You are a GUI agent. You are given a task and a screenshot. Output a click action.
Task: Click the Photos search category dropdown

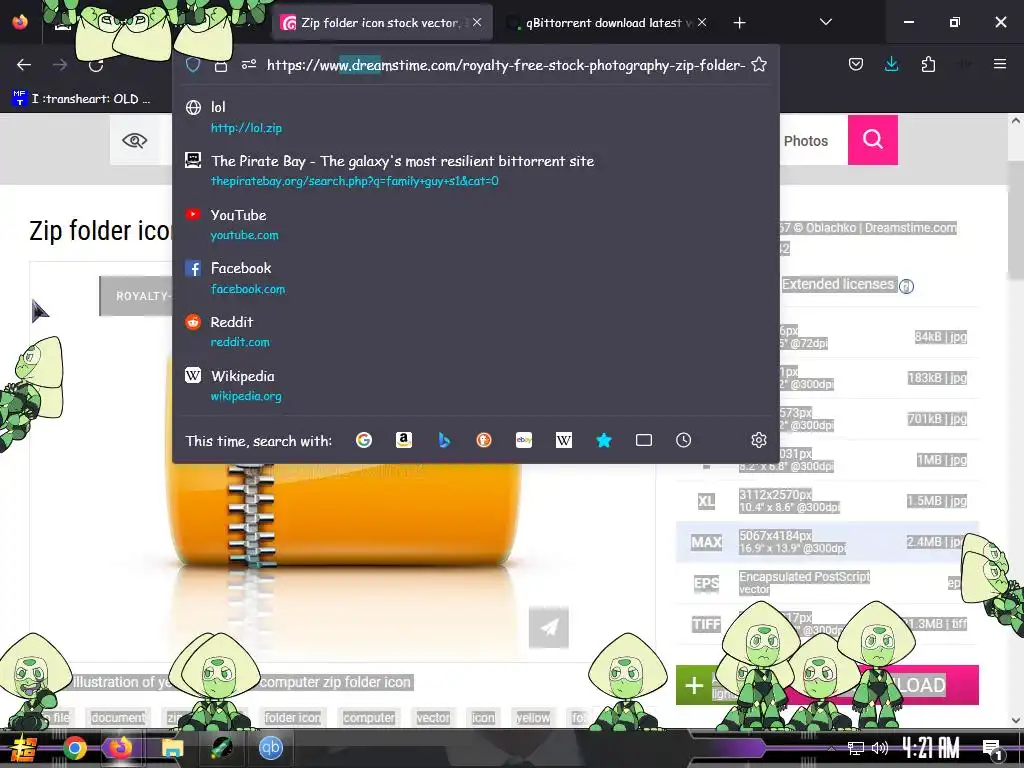806,140
